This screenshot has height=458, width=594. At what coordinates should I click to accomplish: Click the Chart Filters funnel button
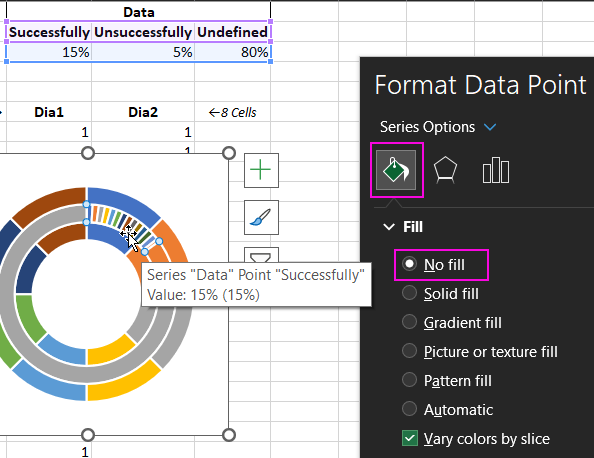coord(261,256)
